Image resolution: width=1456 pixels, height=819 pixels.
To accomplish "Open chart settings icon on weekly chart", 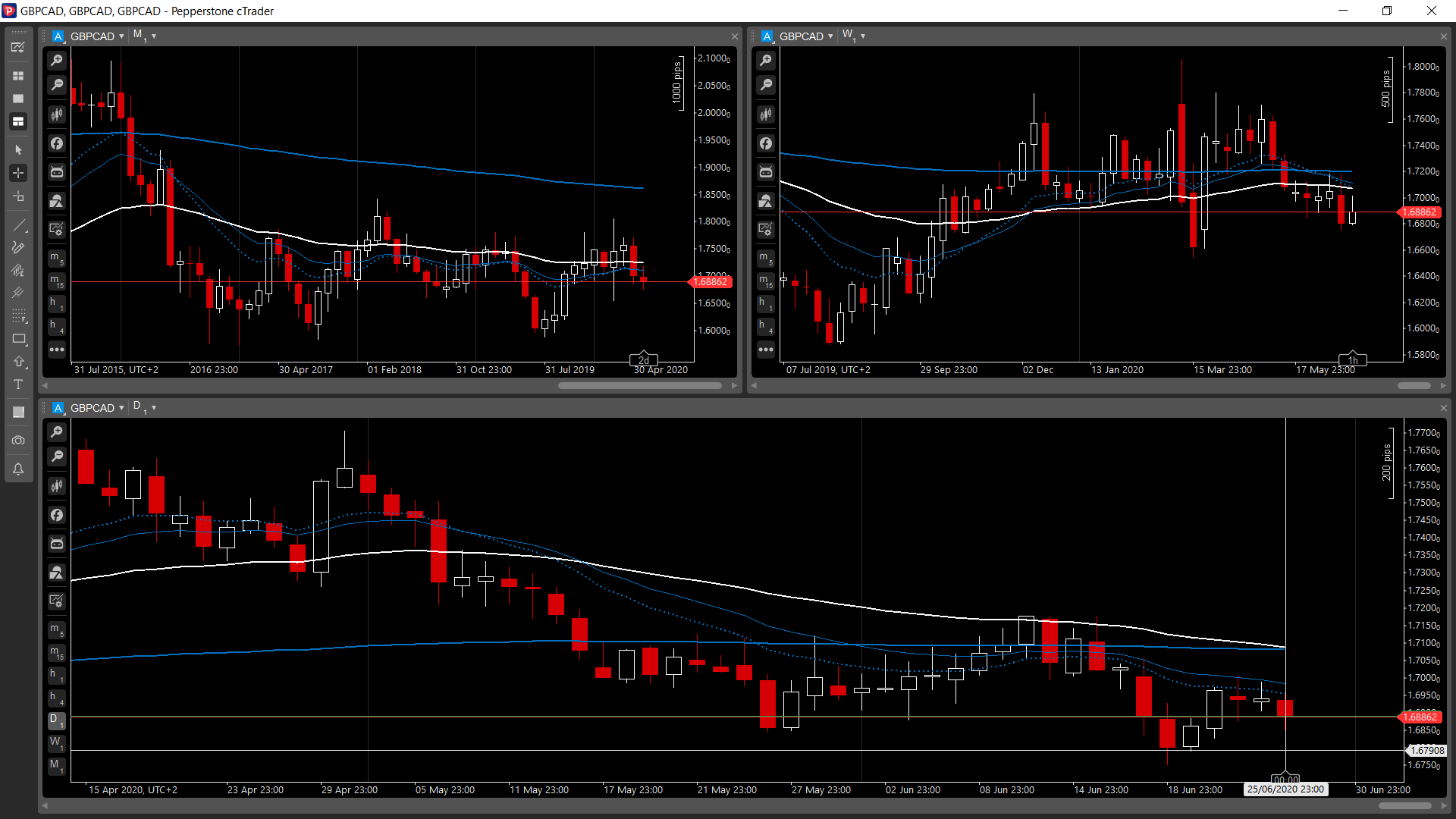I will pos(766,229).
